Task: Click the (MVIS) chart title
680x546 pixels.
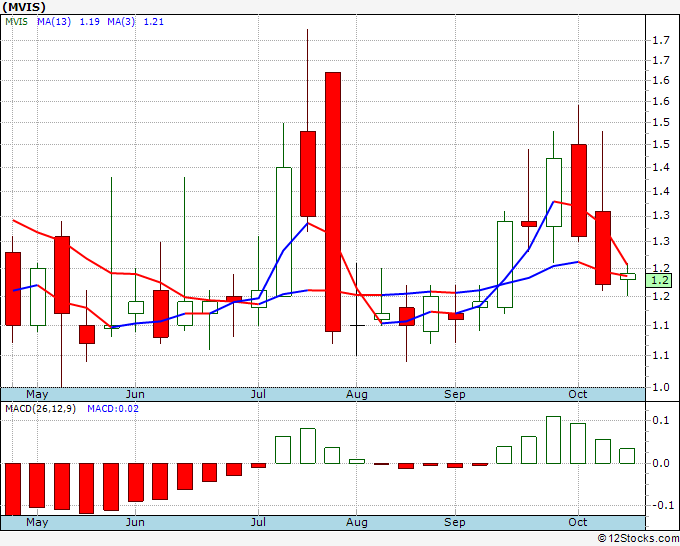Action: [x=23, y=7]
